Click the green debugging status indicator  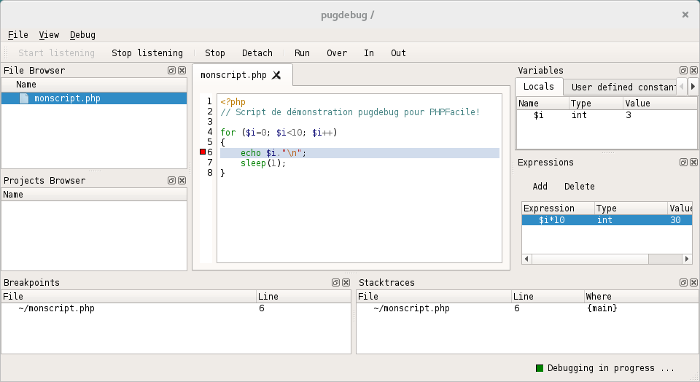(539, 368)
